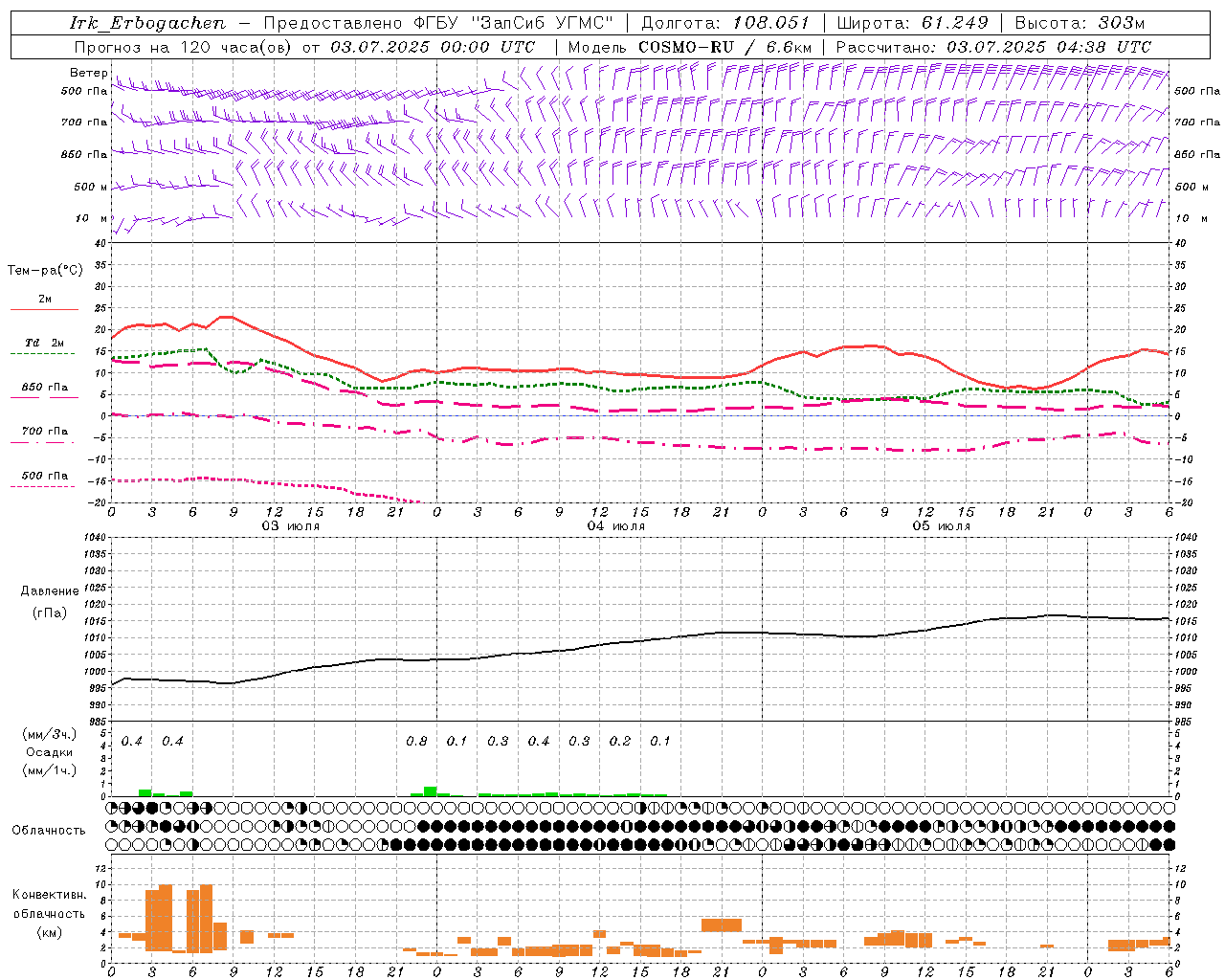This screenshot has width=1225, height=980.
Task: Click the computed time 04:38 UTC
Action: (1104, 47)
